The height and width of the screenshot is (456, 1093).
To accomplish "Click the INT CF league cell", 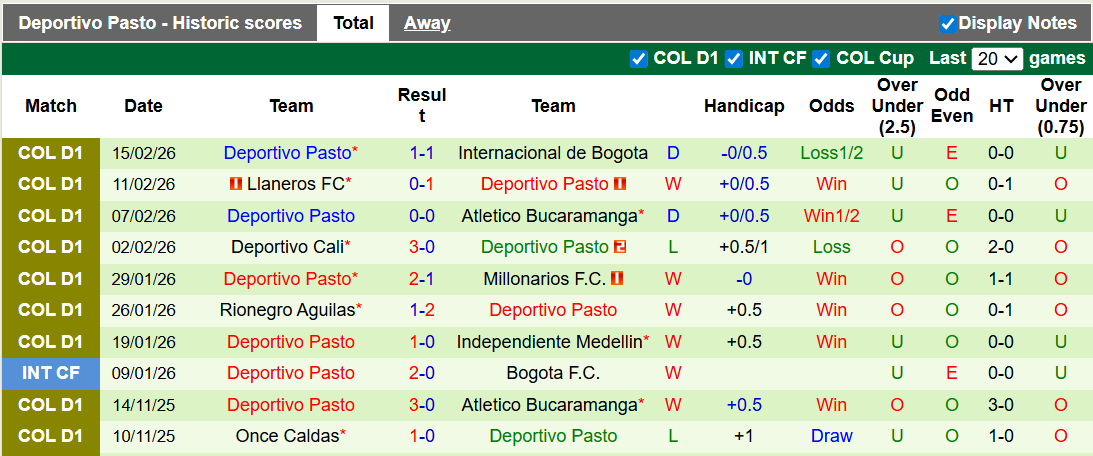I will (51, 373).
